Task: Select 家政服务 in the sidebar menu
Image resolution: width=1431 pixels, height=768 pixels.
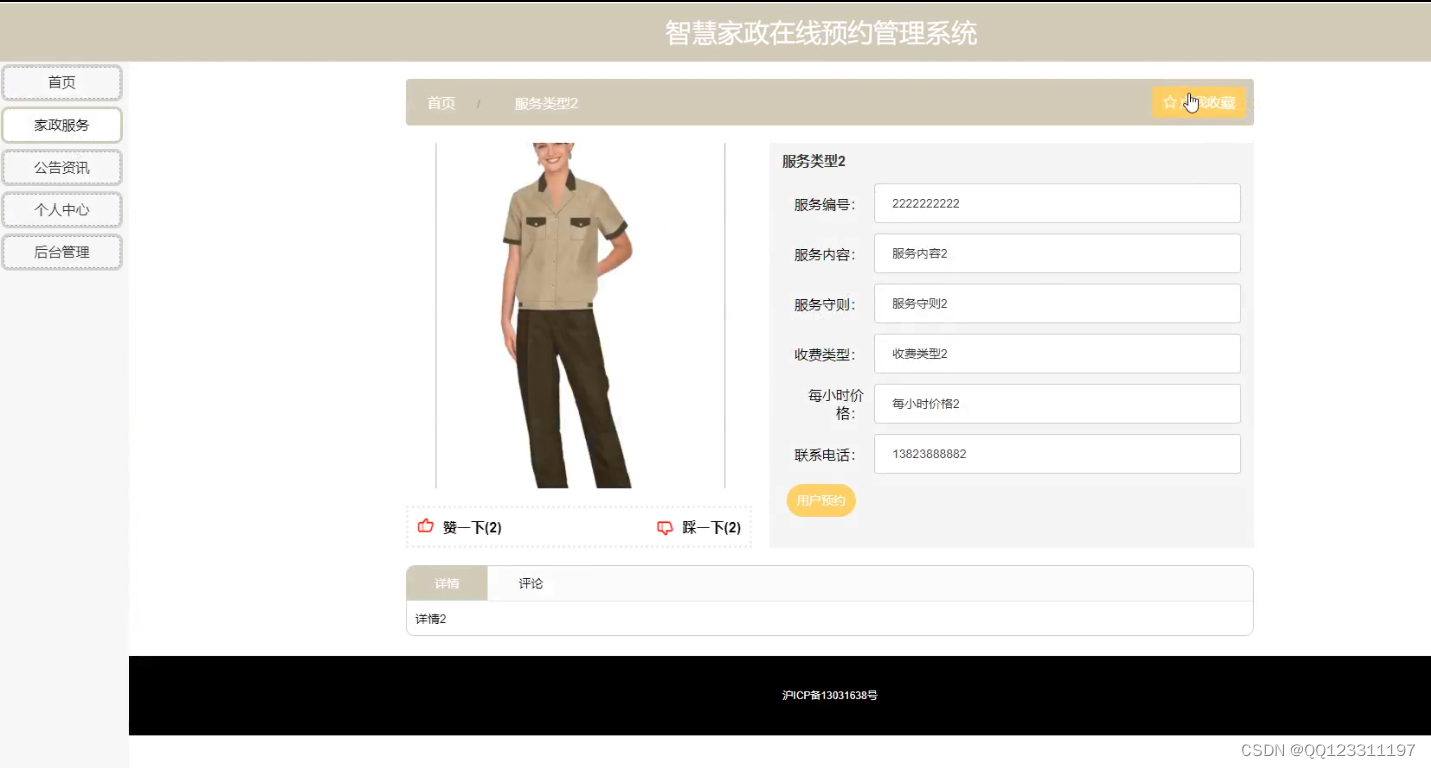Action: coord(62,125)
